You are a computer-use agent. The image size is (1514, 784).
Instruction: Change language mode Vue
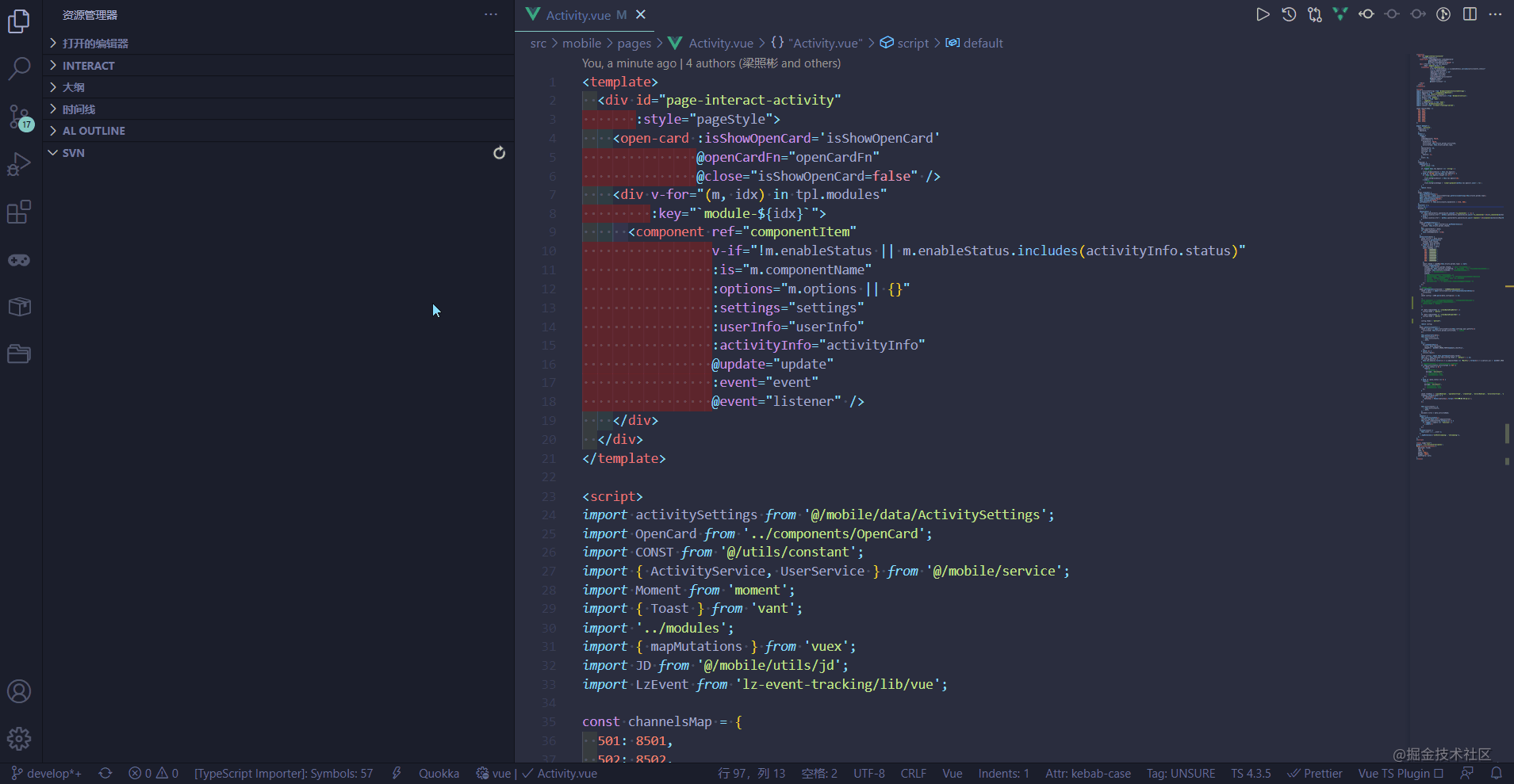click(952, 773)
